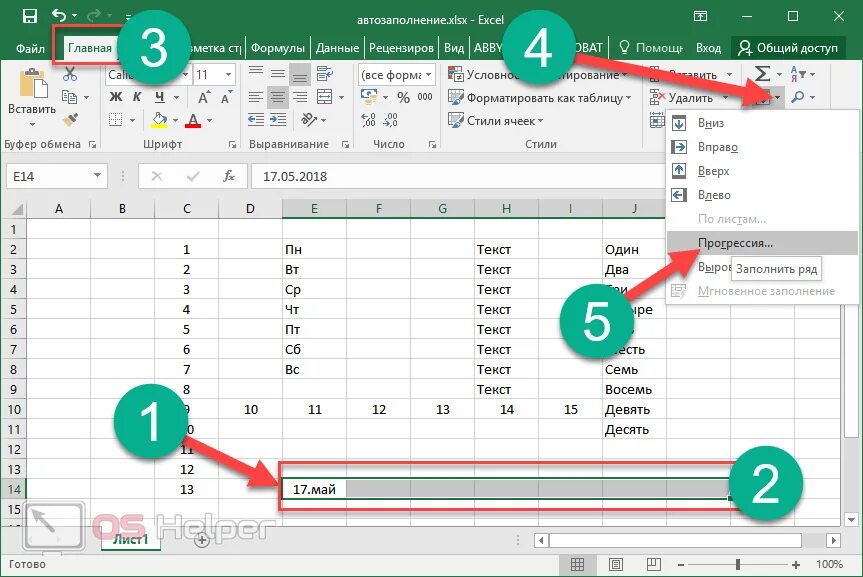The image size is (863, 577).
Task: Click Find and Select magnifier icon
Action: pos(798,97)
